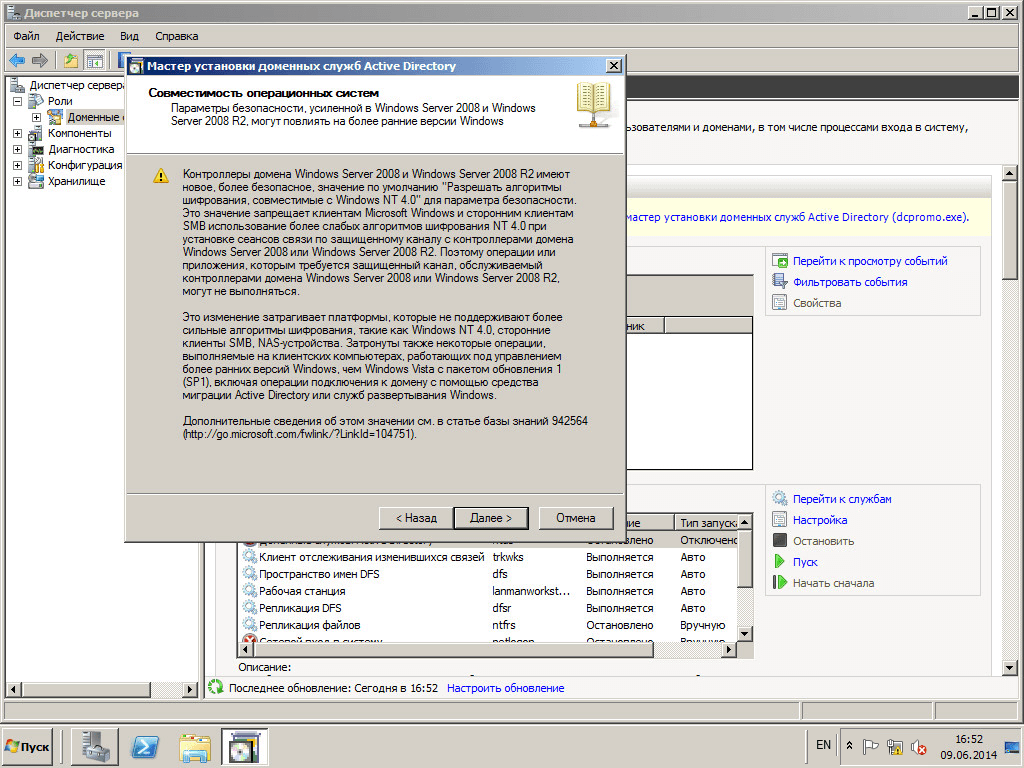Click the green Пуск start service icon
Image resolution: width=1024 pixels, height=768 pixels.
click(x=780, y=562)
